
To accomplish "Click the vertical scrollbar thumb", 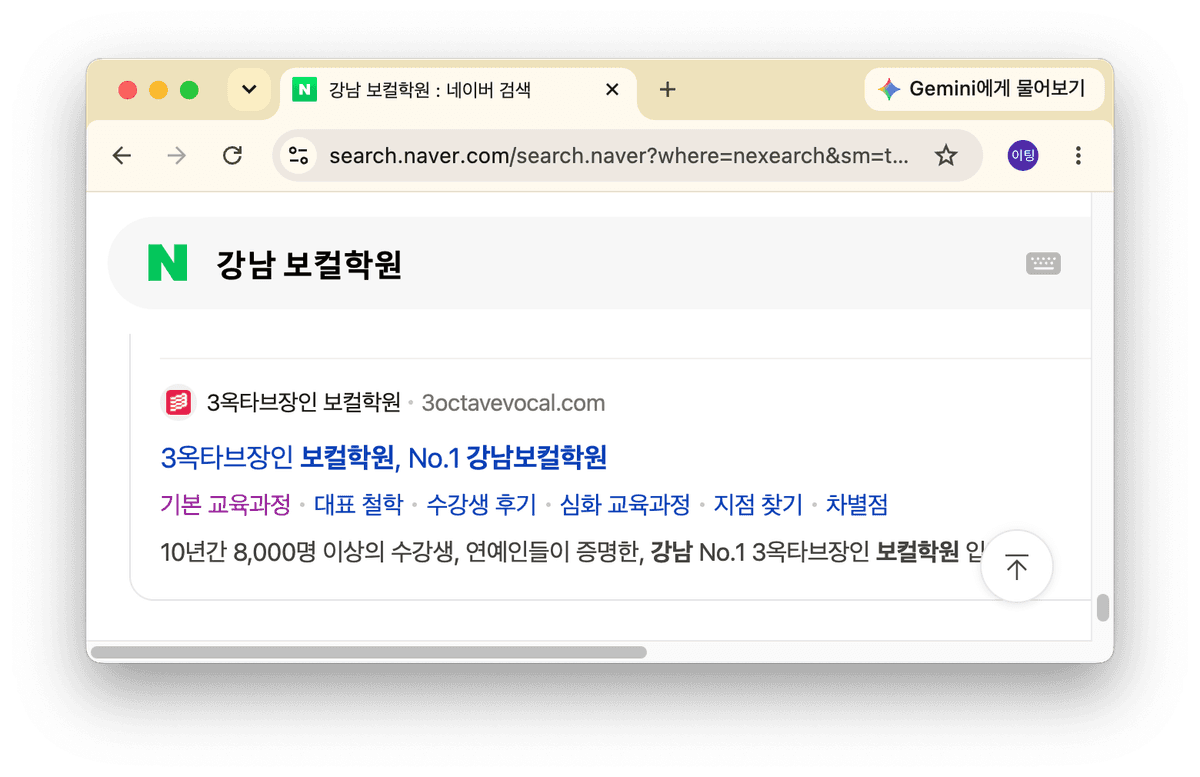I will (1103, 608).
